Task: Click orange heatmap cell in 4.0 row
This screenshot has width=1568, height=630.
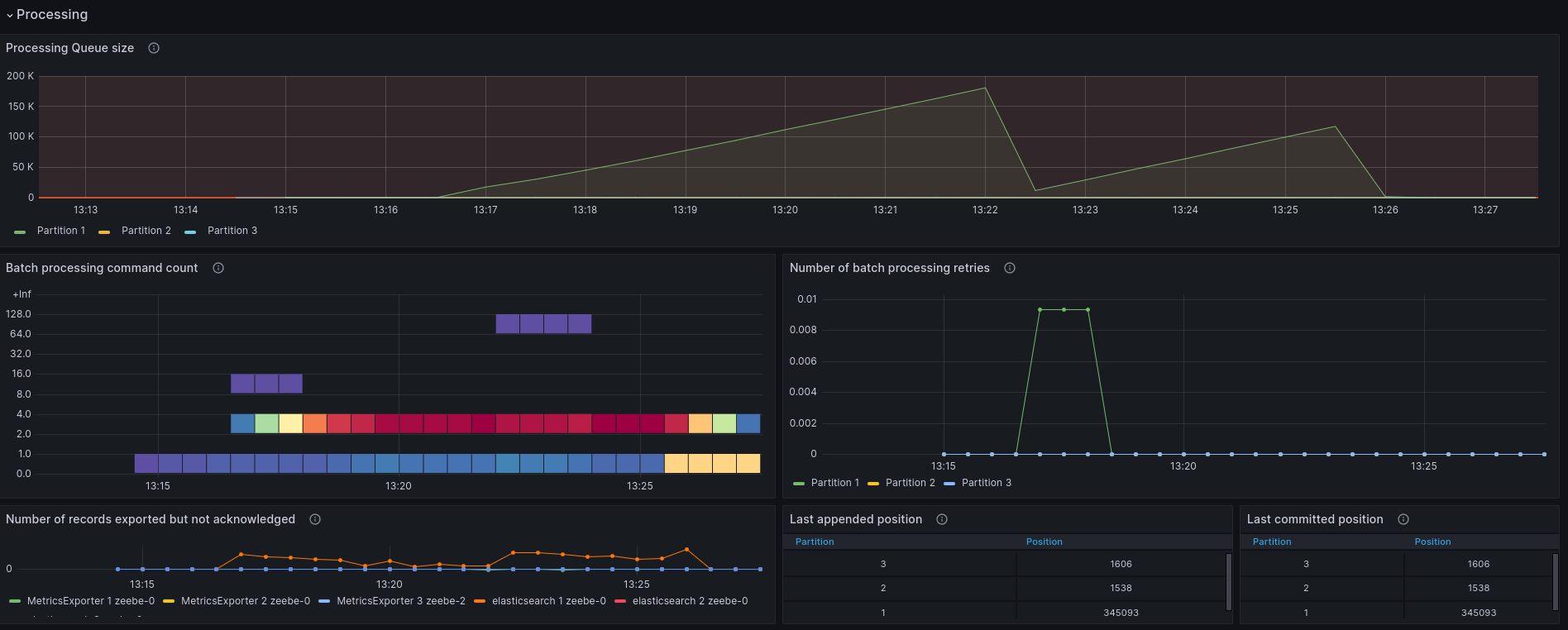Action: pos(315,423)
